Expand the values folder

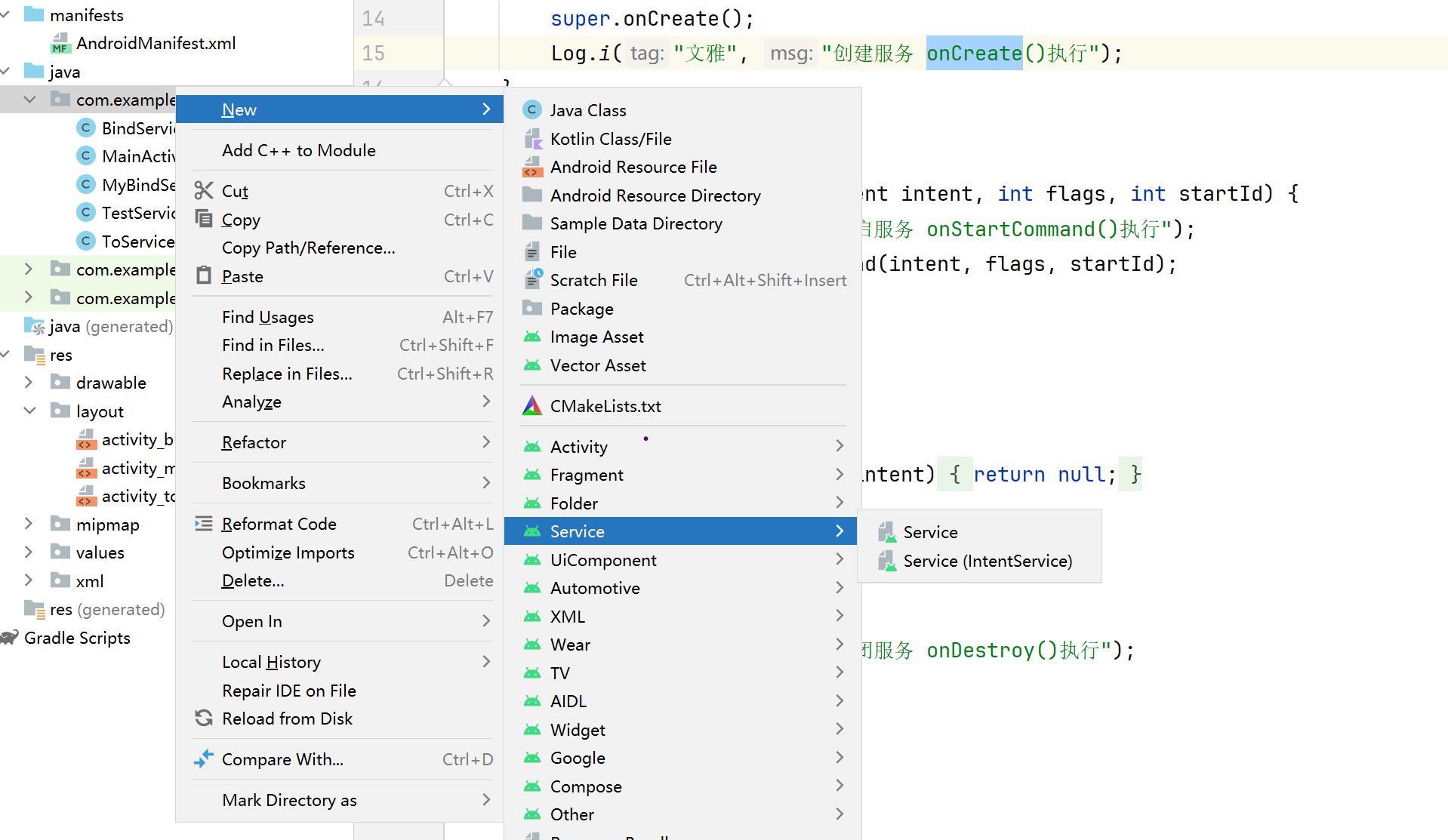click(29, 552)
